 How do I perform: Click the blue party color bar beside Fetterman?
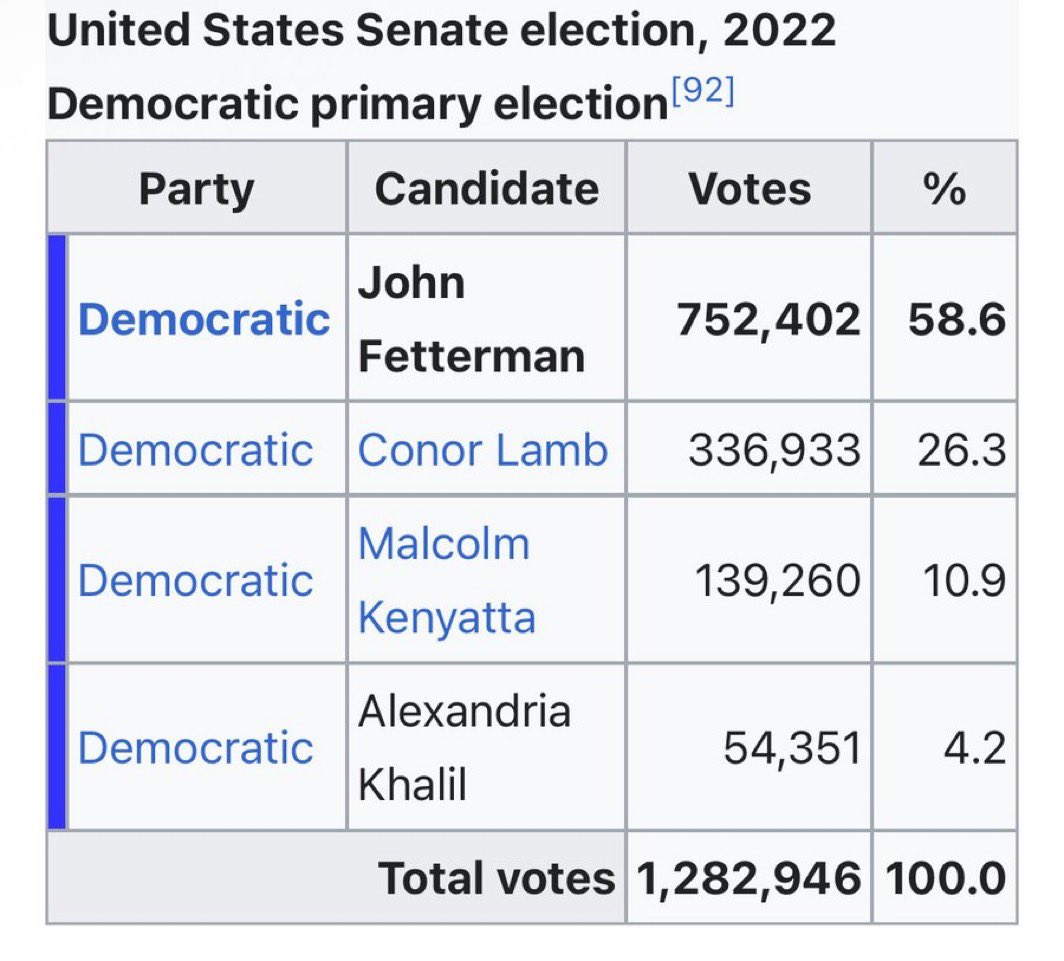[57, 319]
